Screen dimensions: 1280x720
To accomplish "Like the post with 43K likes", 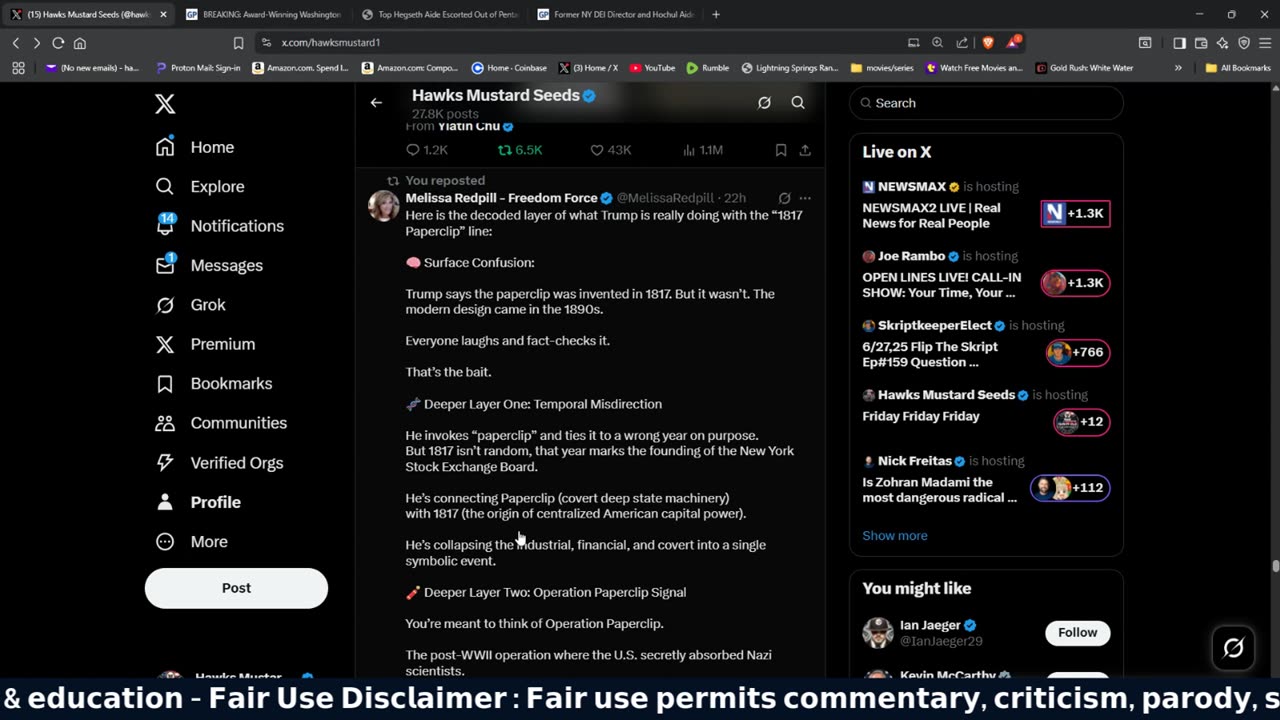I will click(x=610, y=150).
